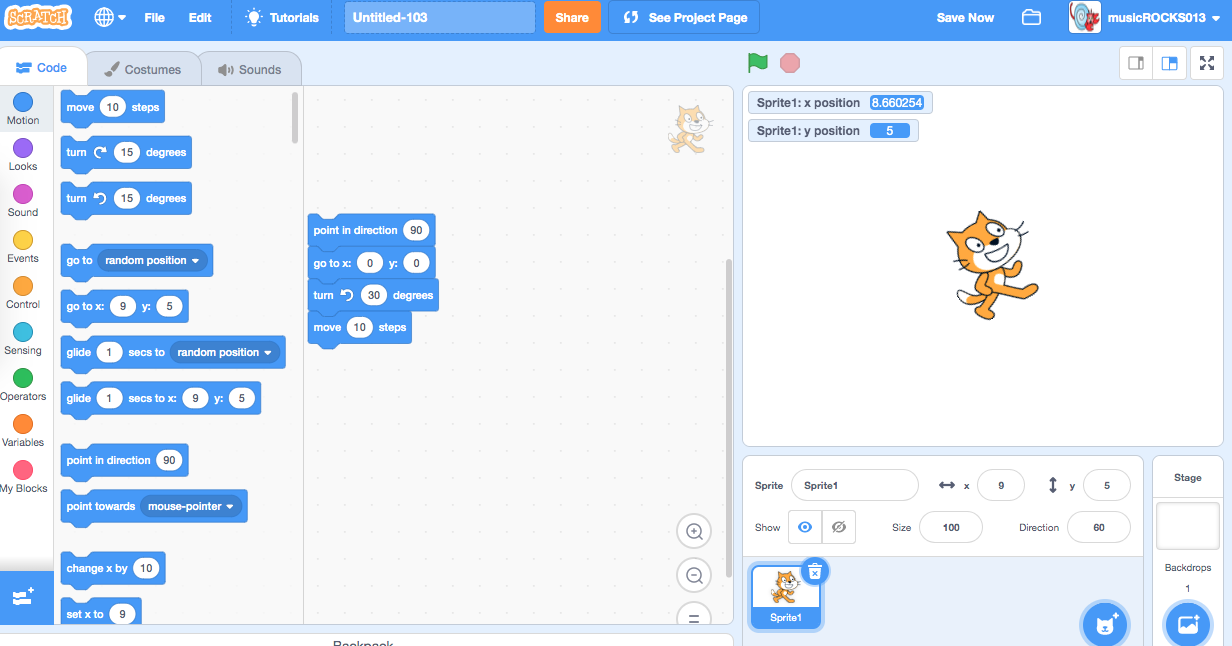
Task: Click the palette 'move 10 steps' block
Action: tap(112, 107)
